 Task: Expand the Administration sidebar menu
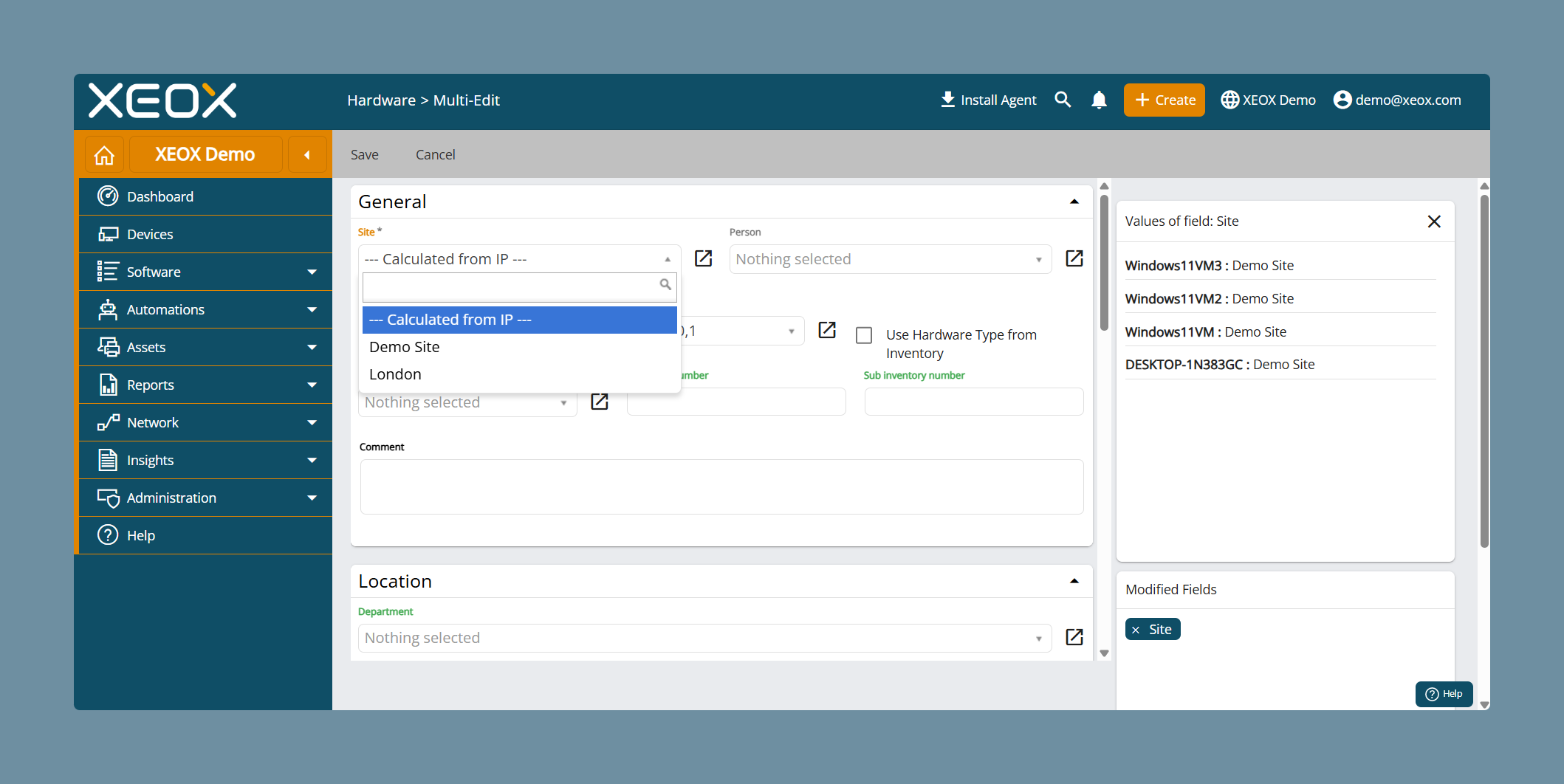click(205, 498)
